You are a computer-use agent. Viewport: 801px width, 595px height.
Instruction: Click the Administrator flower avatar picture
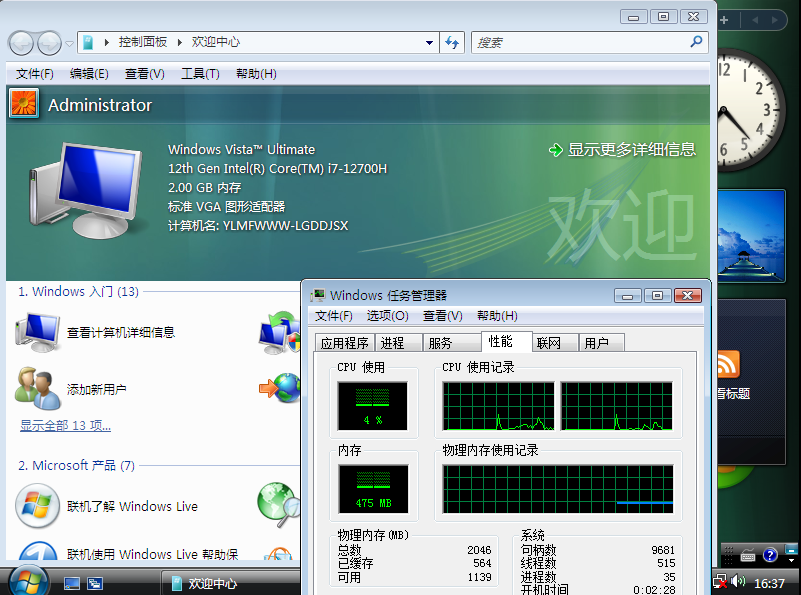tap(24, 104)
